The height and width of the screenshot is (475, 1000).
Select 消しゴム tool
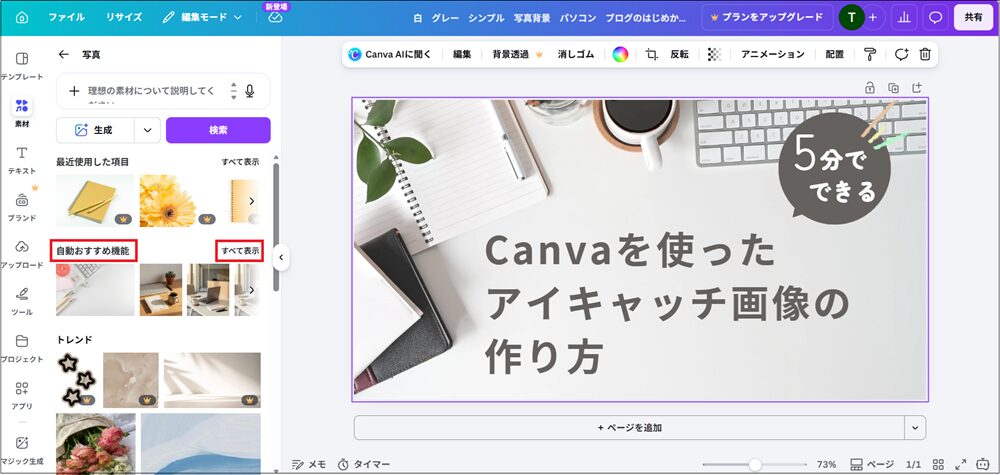pos(576,55)
